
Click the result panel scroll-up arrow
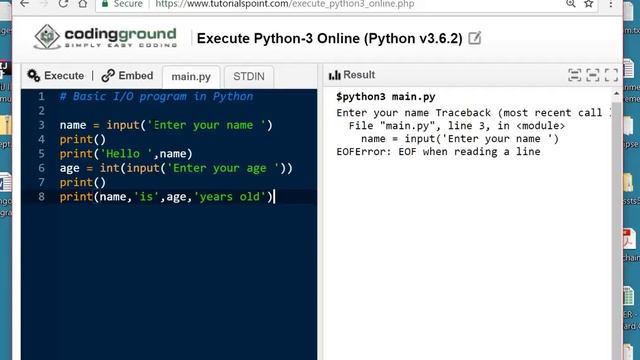coord(616,94)
